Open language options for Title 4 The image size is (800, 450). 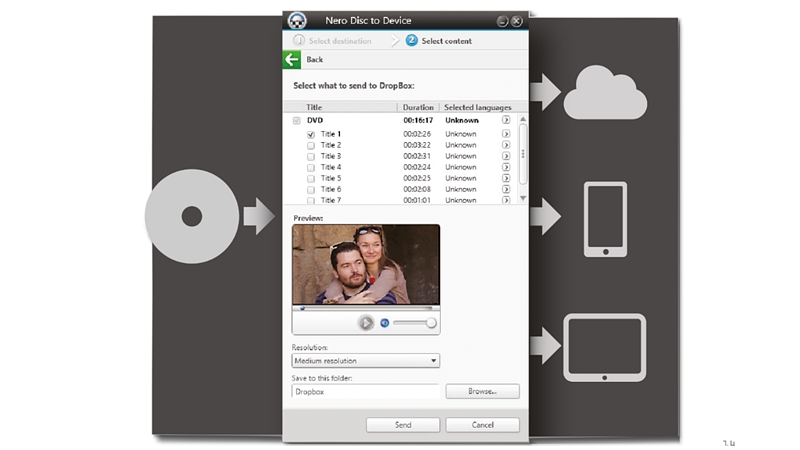pyautogui.click(x=506, y=167)
